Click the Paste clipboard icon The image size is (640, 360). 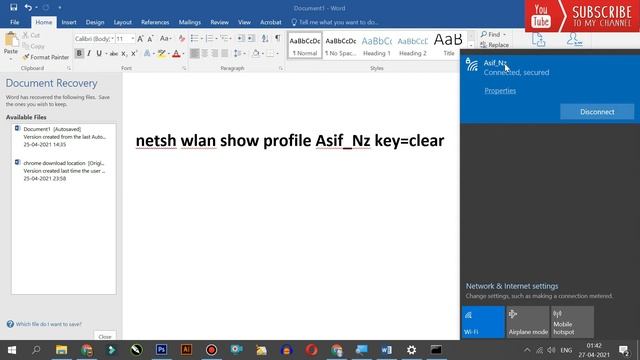click(11, 40)
